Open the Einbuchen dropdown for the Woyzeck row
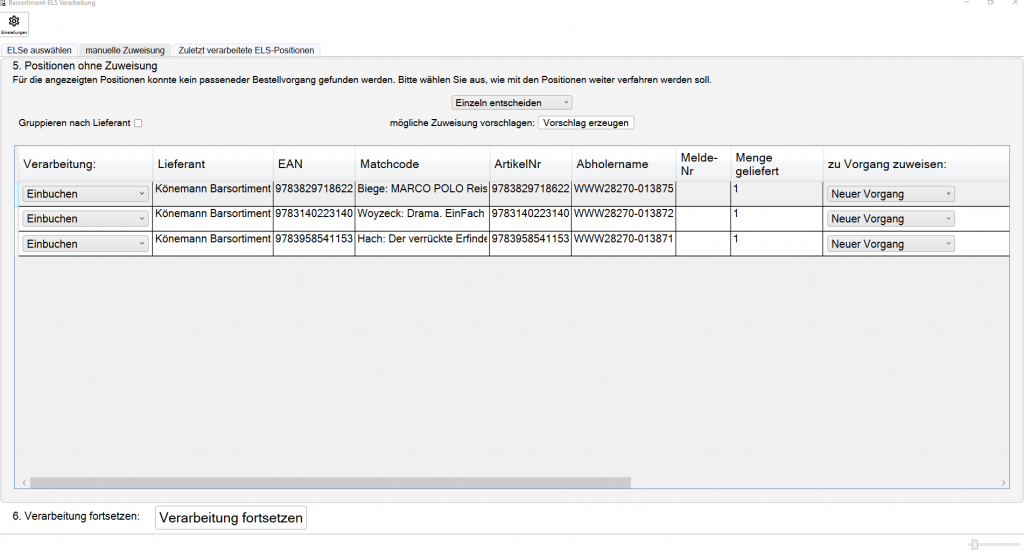The image size is (1024, 551). 85,219
